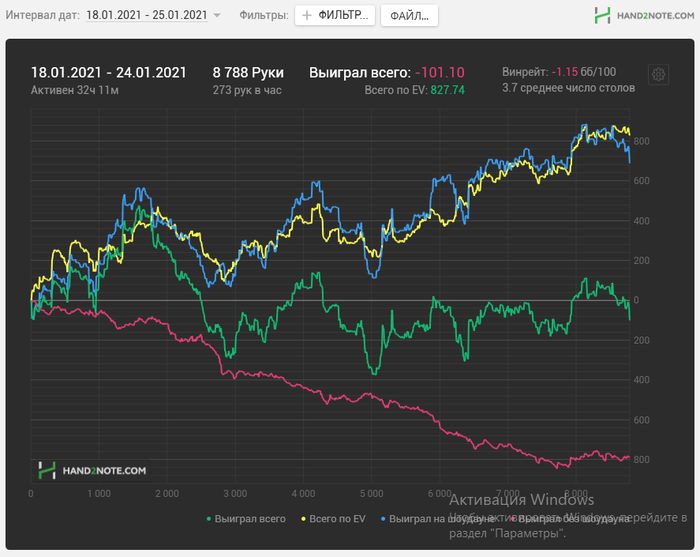The height and width of the screenshot is (557, 700).
Task: Click the 8 788 Руки hands count
Action: tap(248, 73)
